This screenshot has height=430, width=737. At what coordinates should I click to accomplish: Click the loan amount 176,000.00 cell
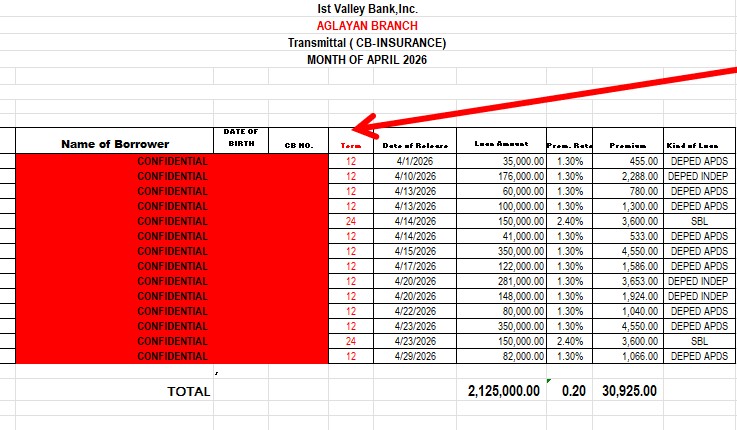pyautogui.click(x=502, y=176)
